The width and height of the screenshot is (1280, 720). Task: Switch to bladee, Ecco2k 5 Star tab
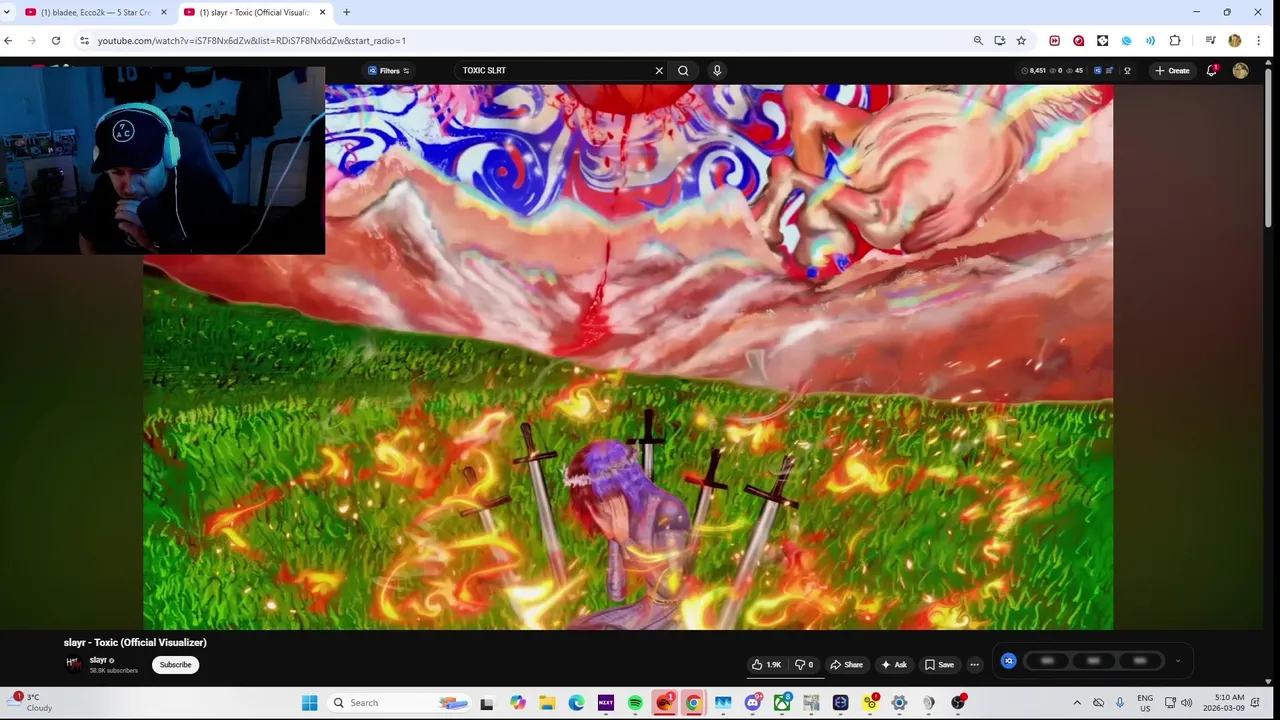pos(96,12)
